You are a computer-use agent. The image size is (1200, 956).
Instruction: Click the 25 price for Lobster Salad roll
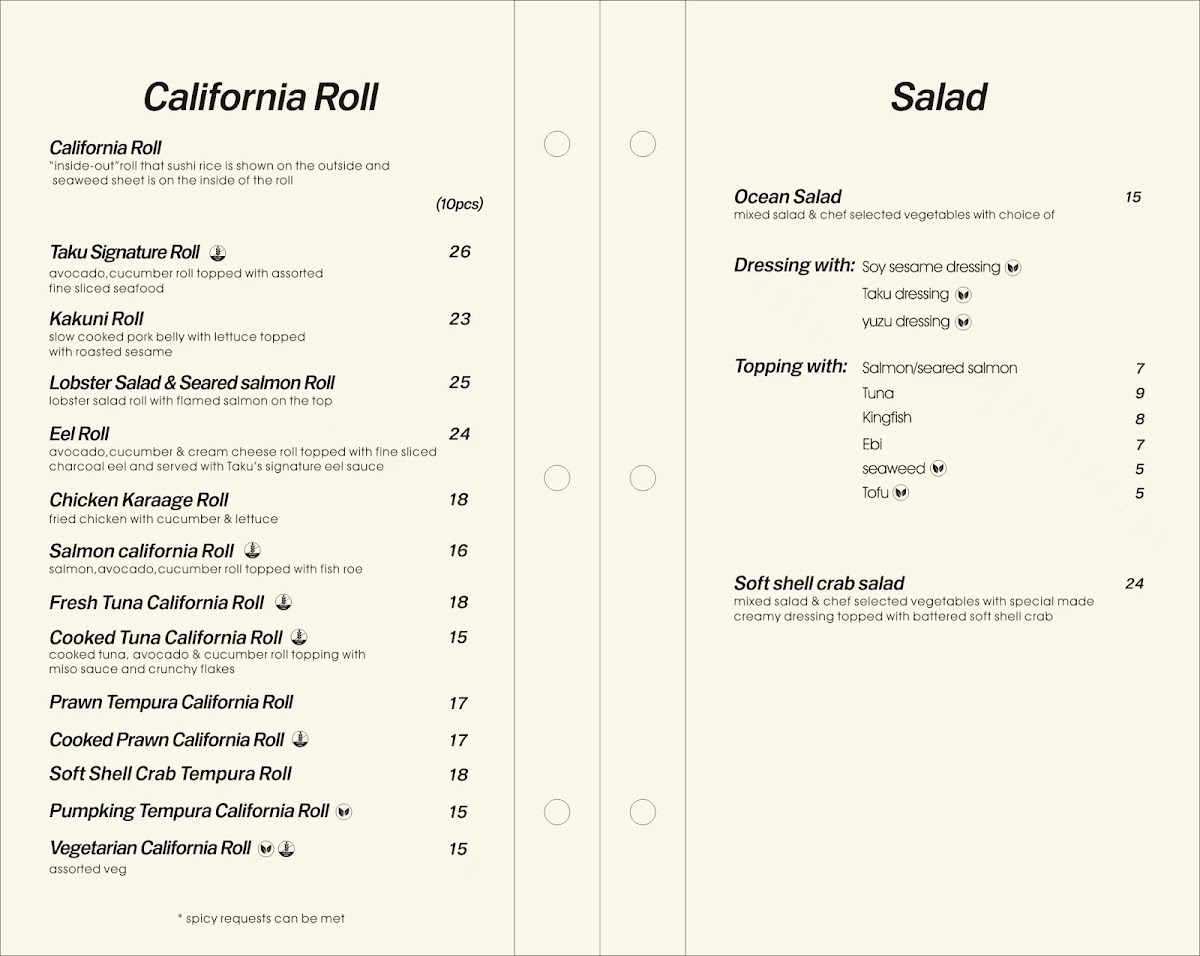coord(459,383)
